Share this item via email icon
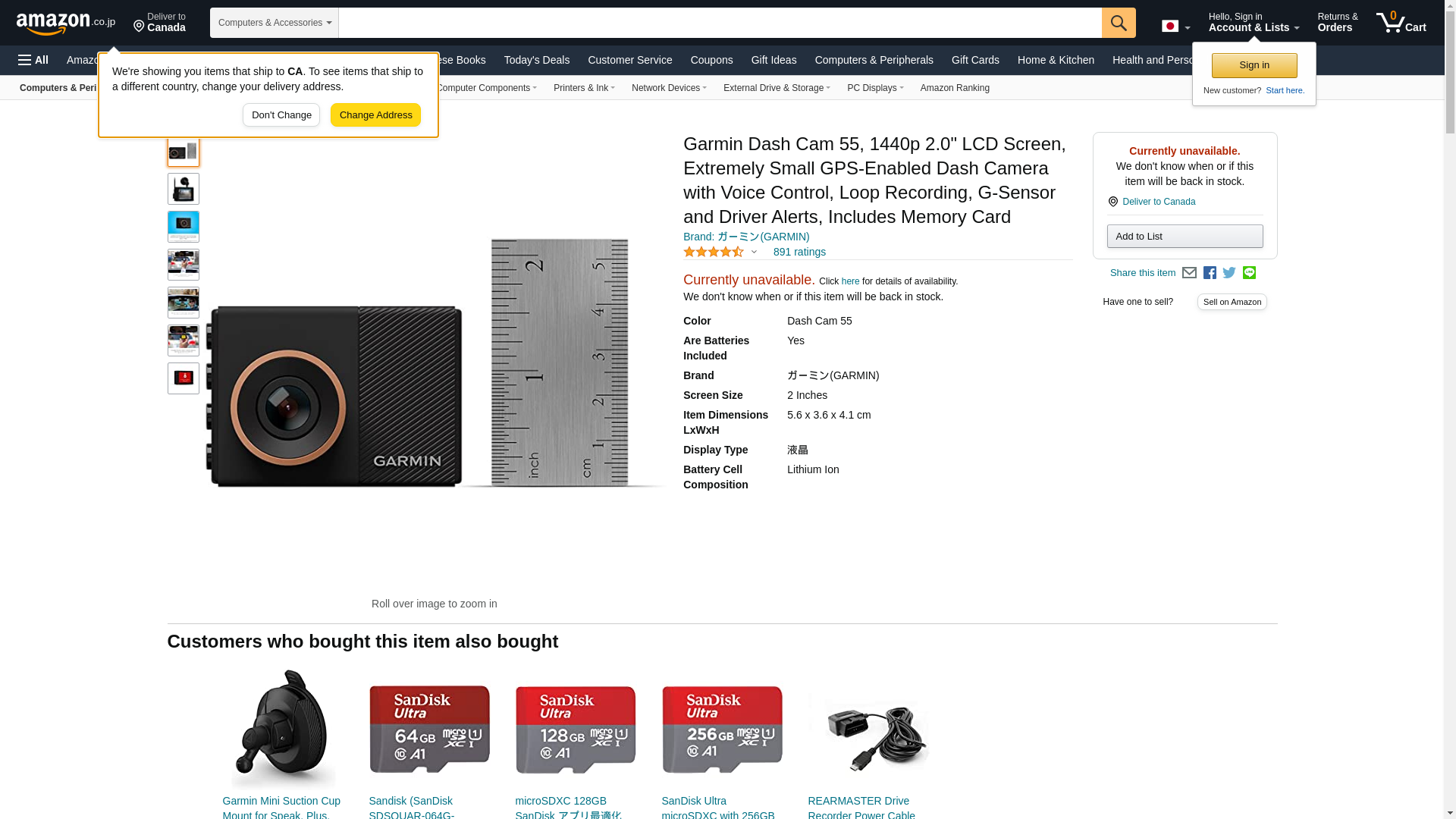The height and width of the screenshot is (819, 1456). point(1189,273)
